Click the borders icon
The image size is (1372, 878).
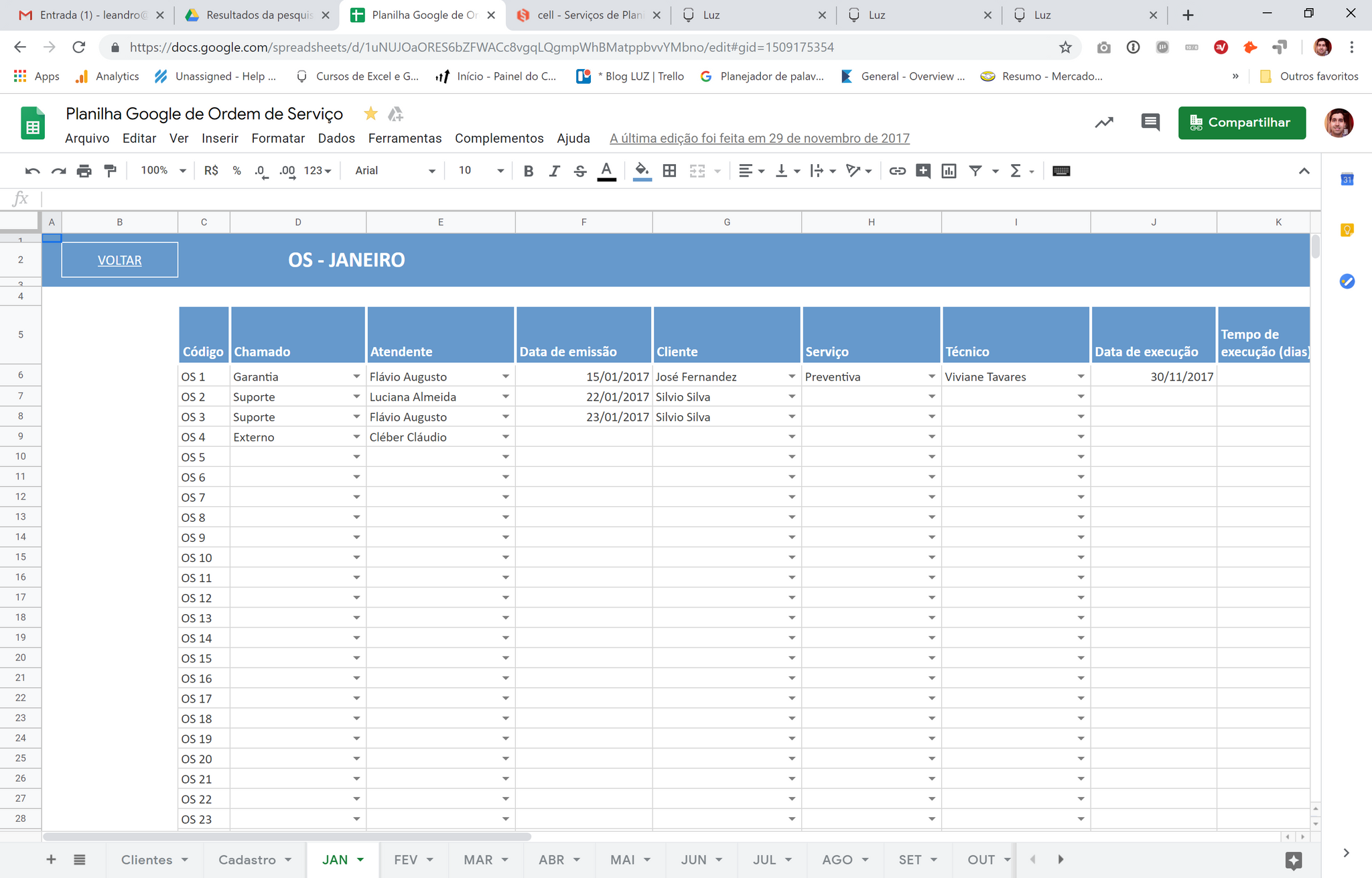pyautogui.click(x=669, y=171)
